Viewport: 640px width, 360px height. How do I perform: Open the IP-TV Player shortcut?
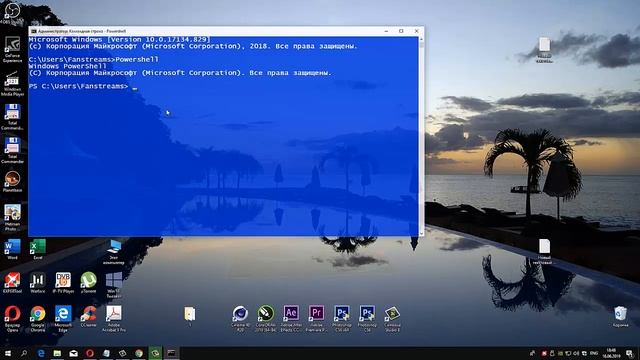coord(63,282)
